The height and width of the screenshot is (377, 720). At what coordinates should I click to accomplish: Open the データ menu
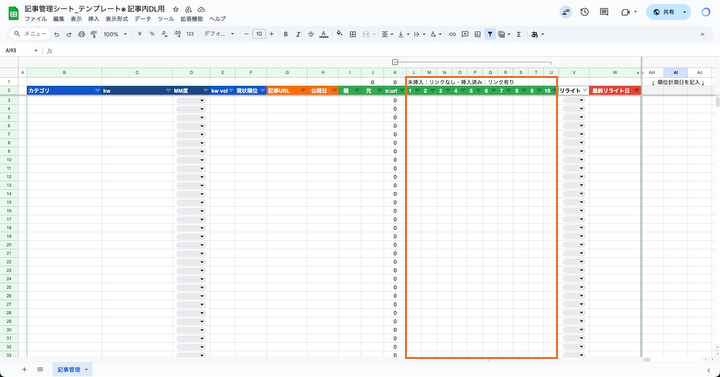coord(142,19)
